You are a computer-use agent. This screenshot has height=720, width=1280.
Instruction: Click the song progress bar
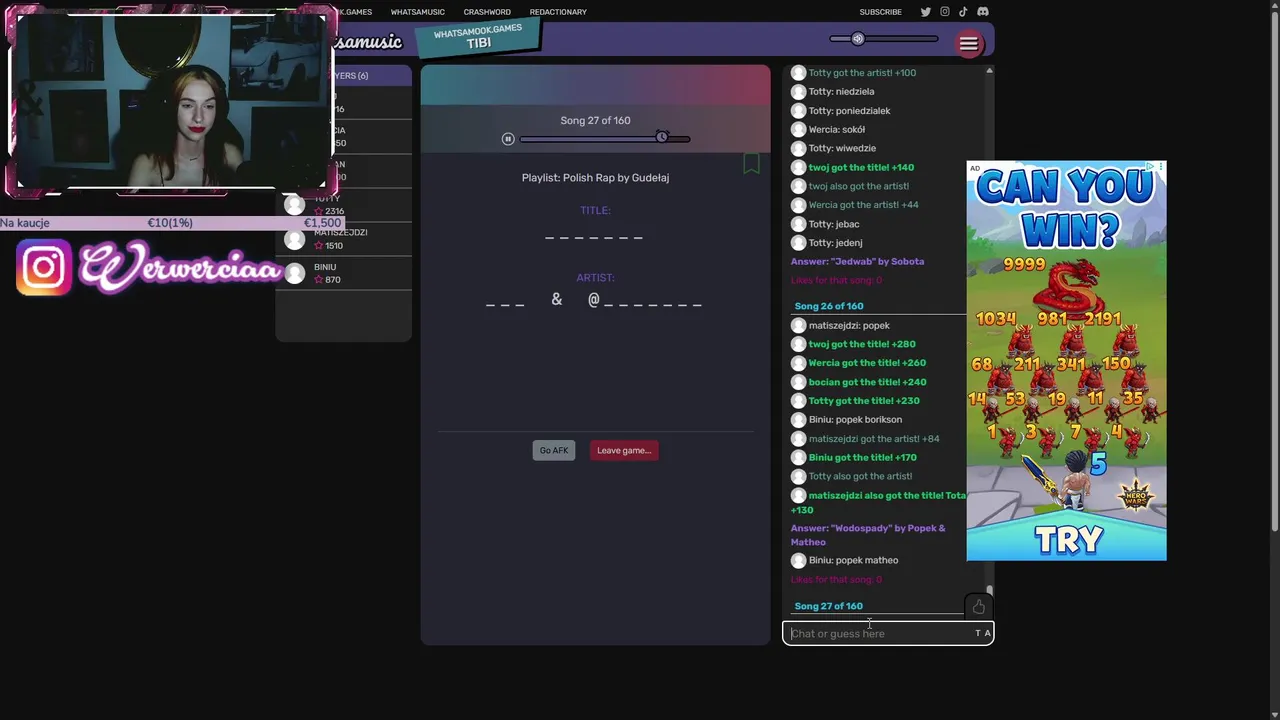604,139
